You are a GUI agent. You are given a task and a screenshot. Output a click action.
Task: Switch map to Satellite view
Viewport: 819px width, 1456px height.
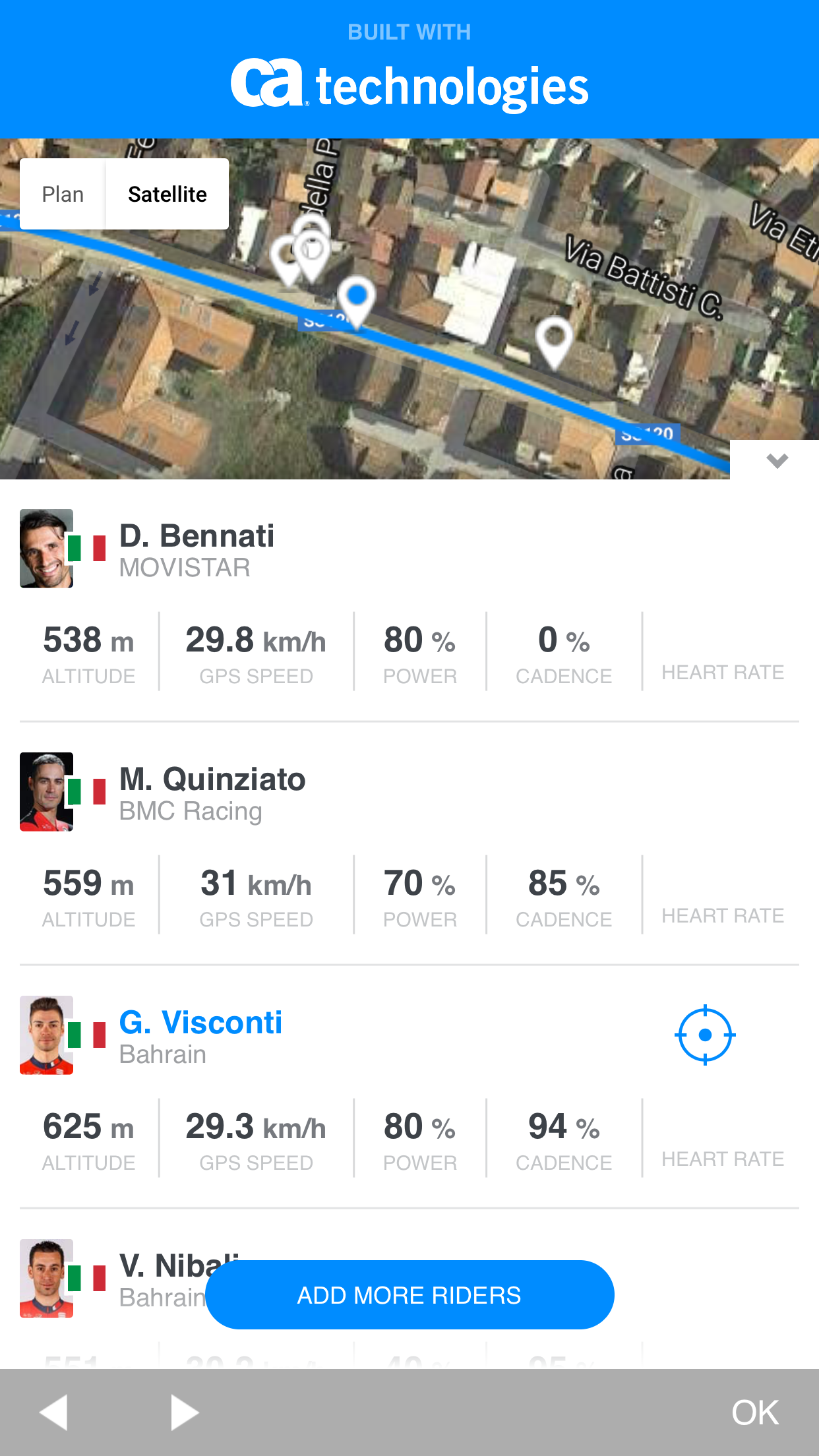tap(167, 195)
